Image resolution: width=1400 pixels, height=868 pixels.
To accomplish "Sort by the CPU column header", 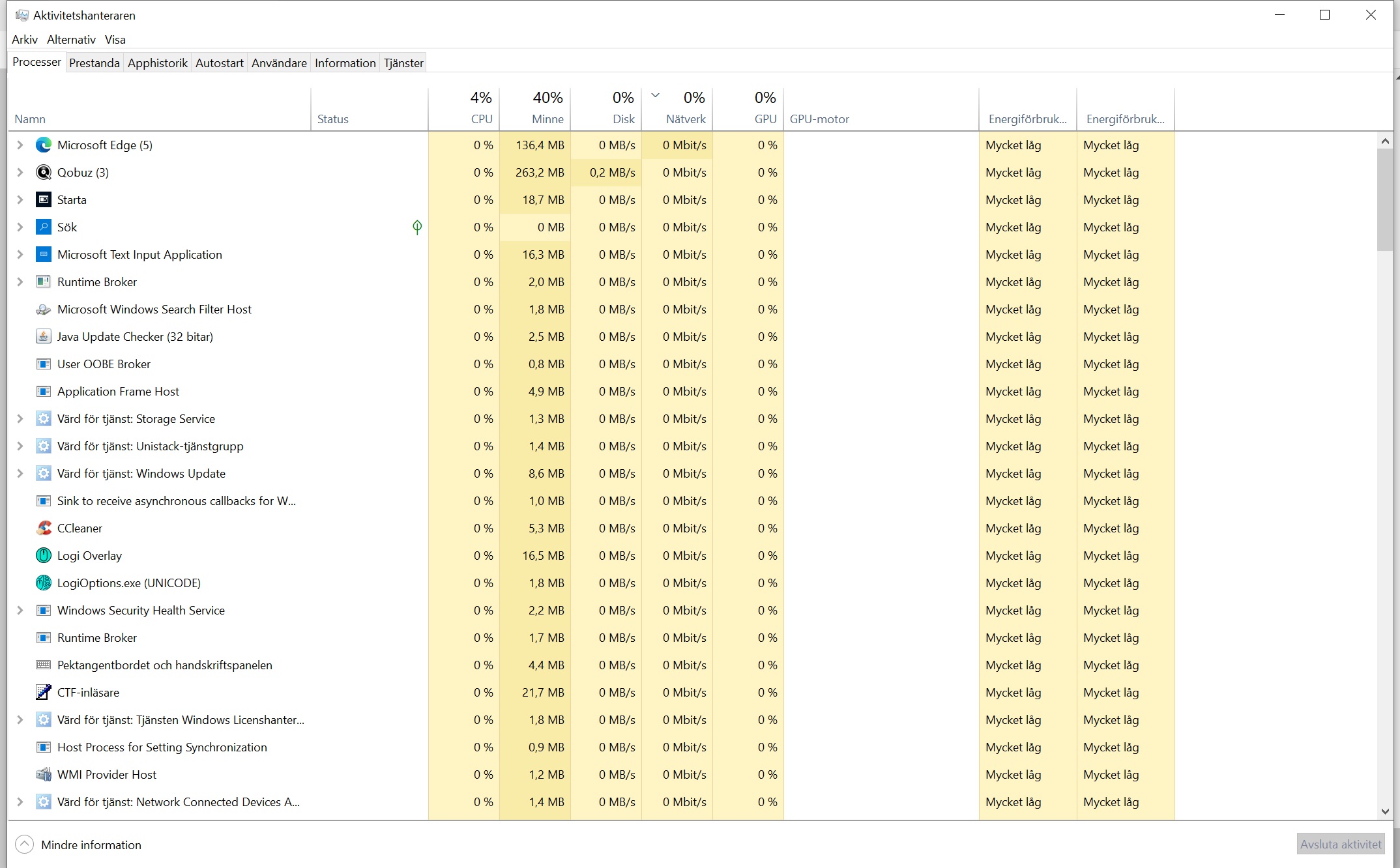I will pos(464,109).
